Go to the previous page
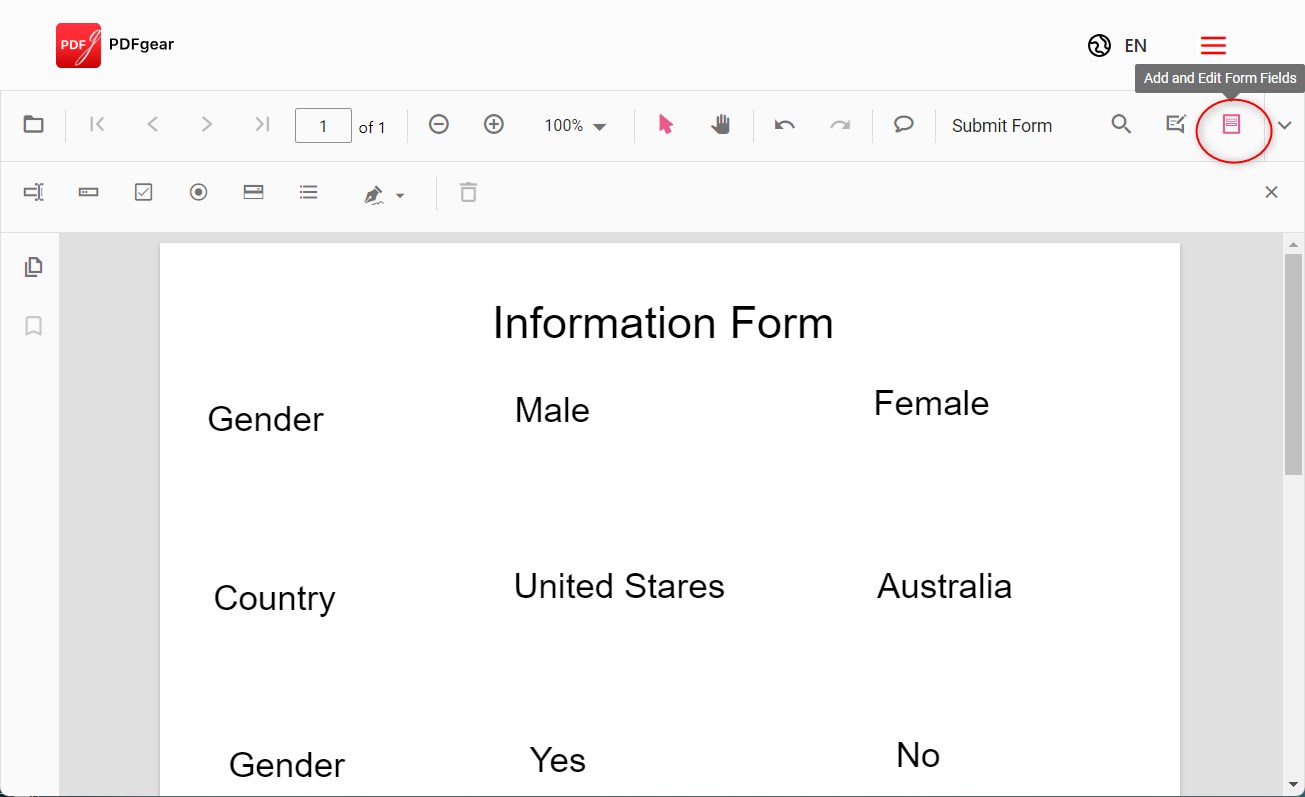 152,124
